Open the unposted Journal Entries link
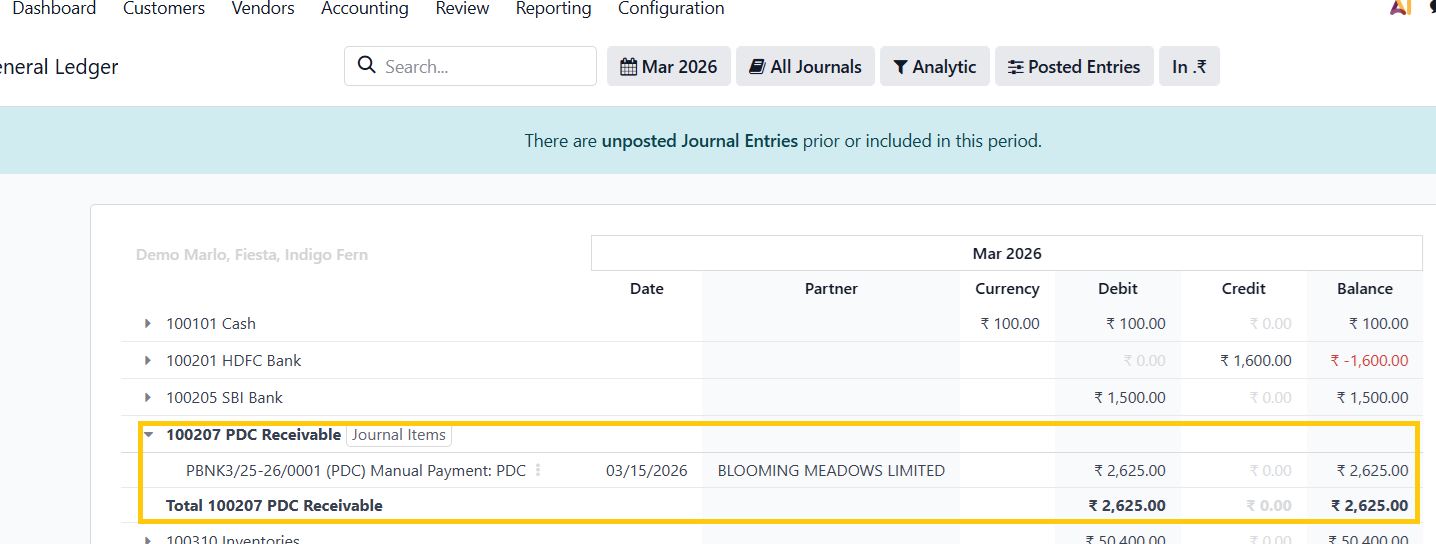The height and width of the screenshot is (544, 1436). point(699,141)
